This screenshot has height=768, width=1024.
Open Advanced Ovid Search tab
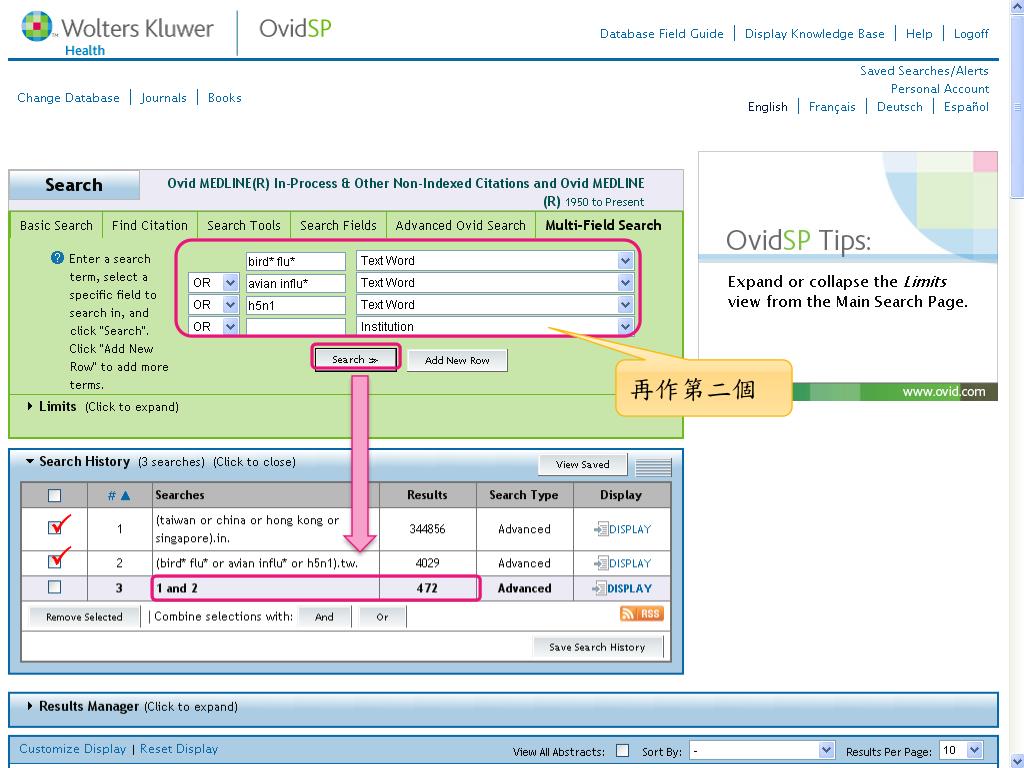click(460, 225)
